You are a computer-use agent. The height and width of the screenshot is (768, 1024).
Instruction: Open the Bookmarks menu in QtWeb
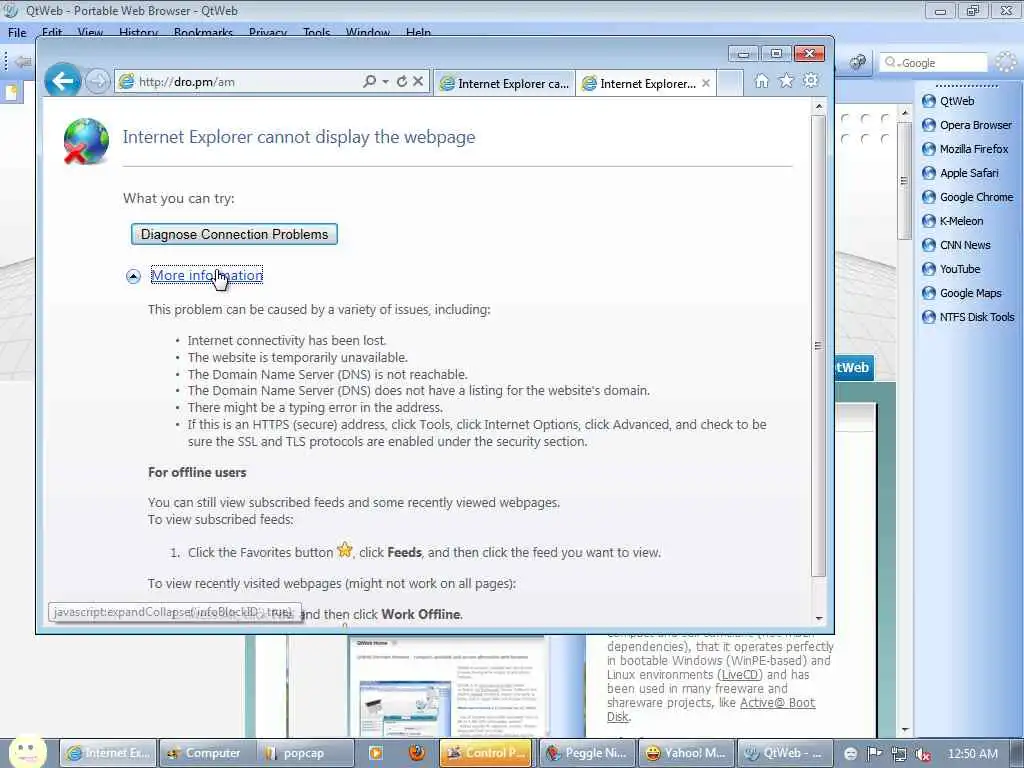pyautogui.click(x=203, y=33)
